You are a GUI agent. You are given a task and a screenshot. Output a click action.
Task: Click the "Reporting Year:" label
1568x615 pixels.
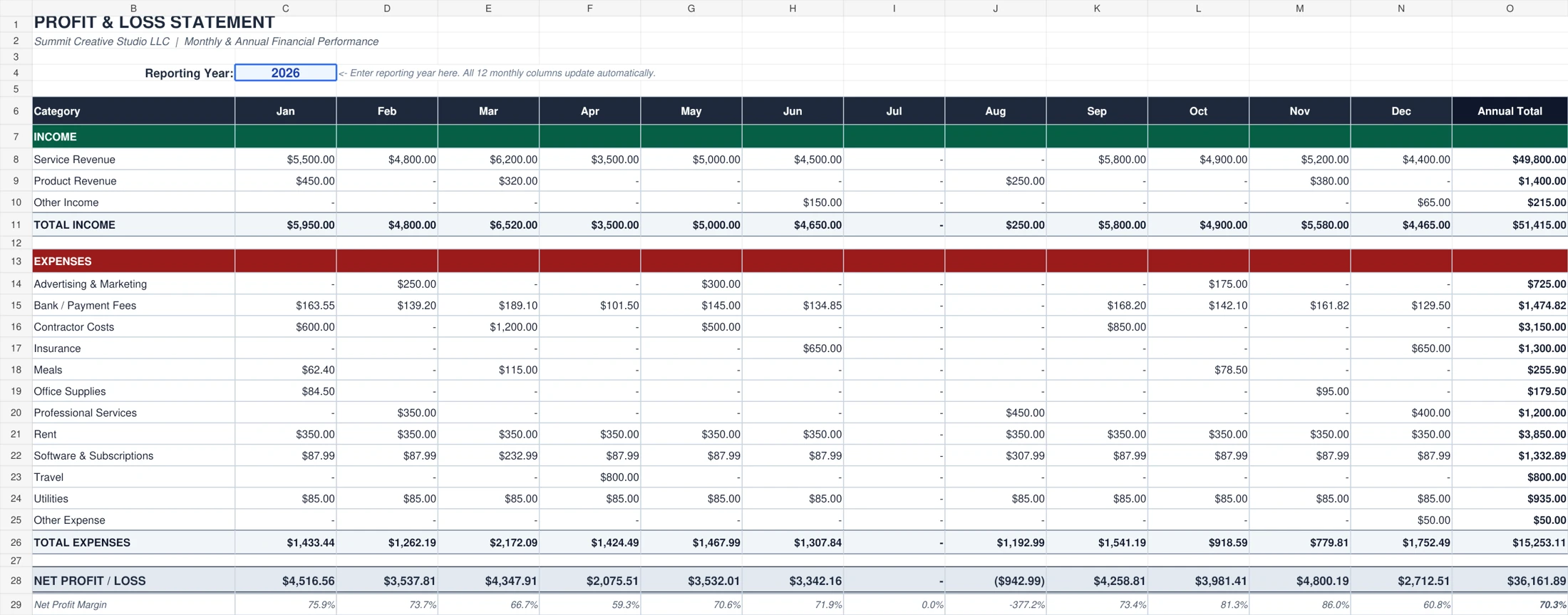[x=189, y=73]
